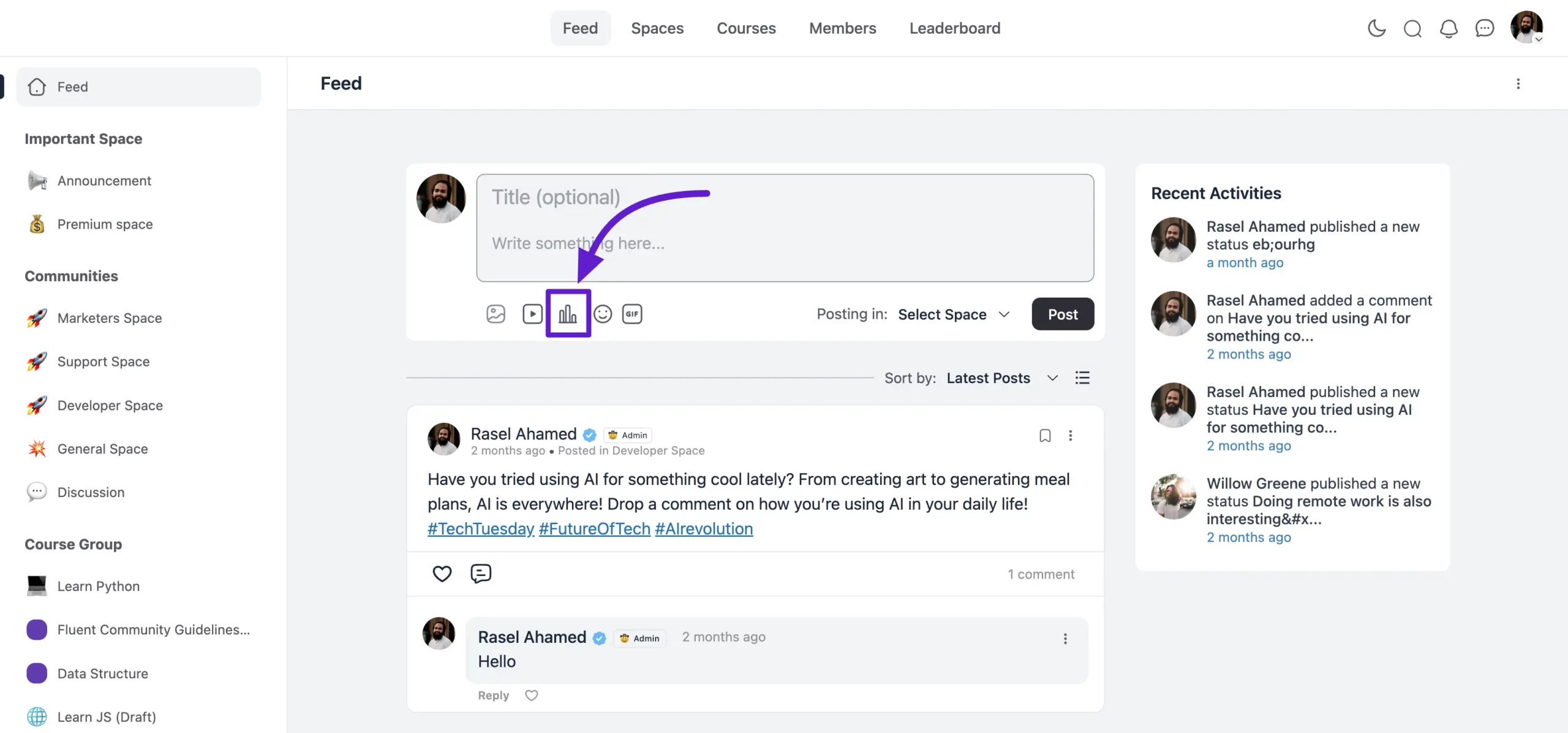
Task: Like the post with the heart icon
Action: (442, 574)
